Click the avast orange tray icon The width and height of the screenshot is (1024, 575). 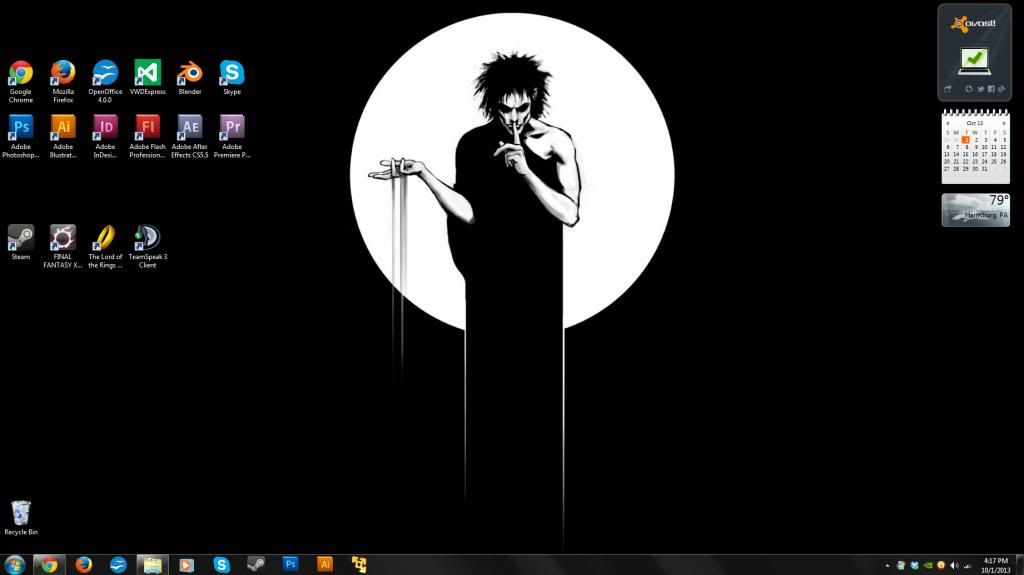pos(940,565)
